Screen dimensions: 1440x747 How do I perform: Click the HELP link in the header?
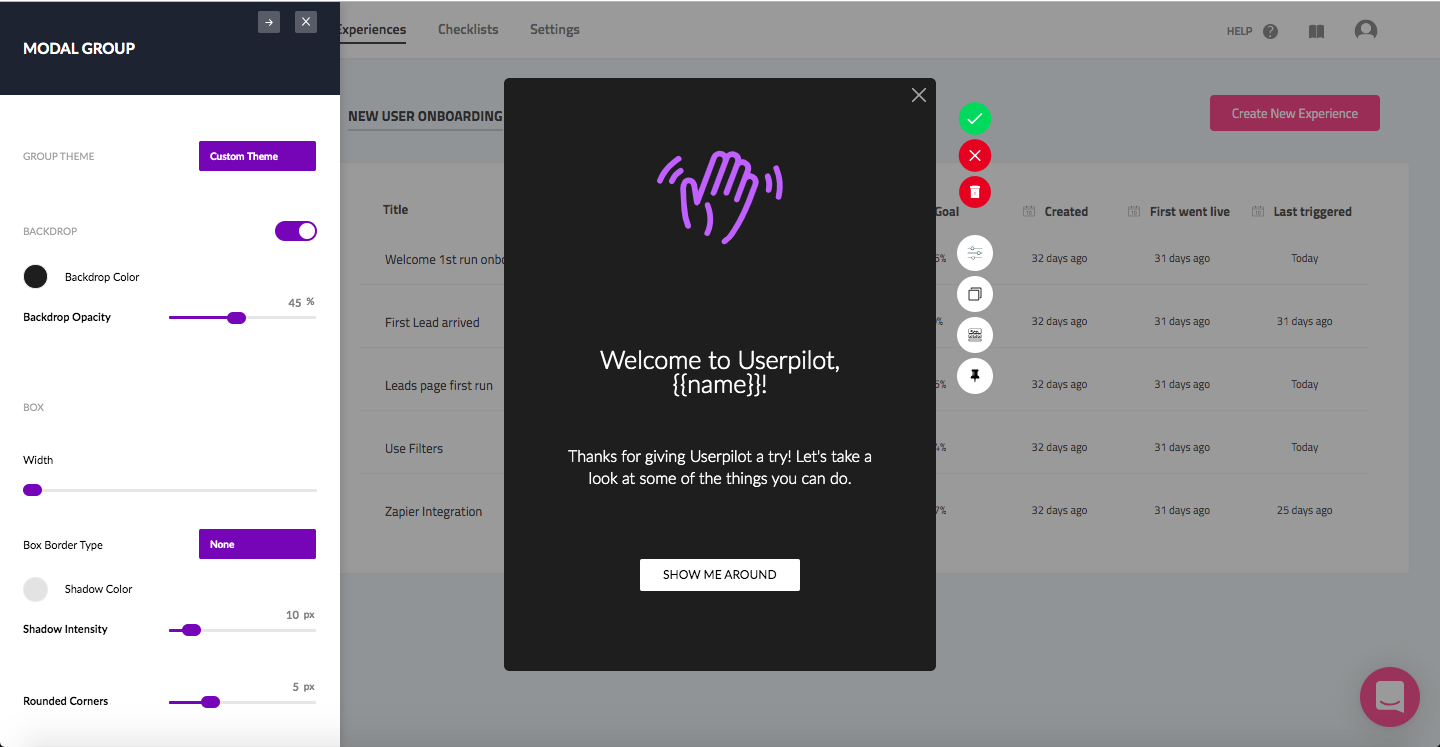1239,31
